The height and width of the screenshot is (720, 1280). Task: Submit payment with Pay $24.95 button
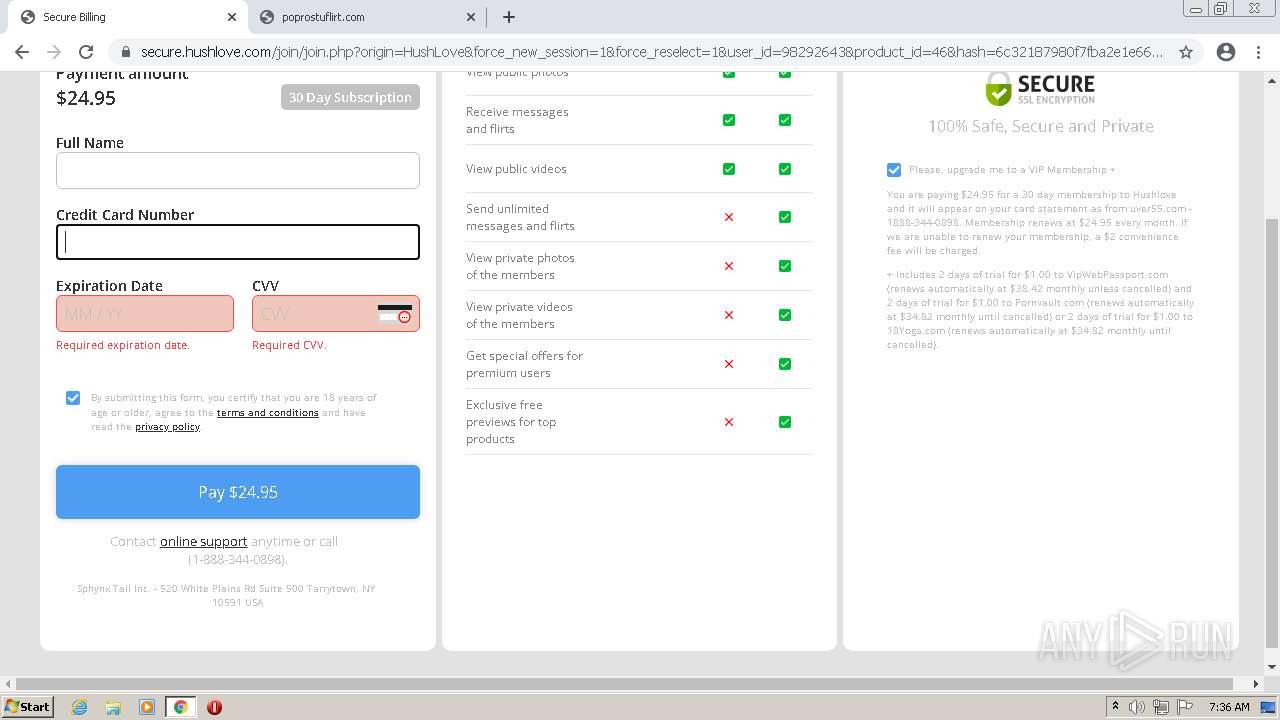tap(238, 492)
